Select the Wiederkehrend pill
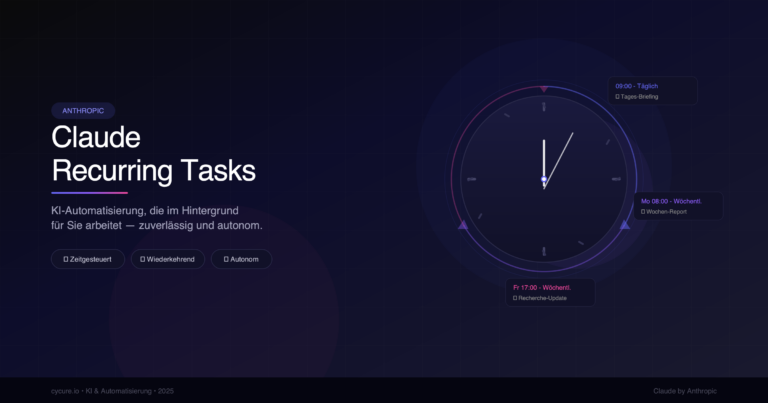Image resolution: width=768 pixels, height=403 pixels. click(x=168, y=259)
